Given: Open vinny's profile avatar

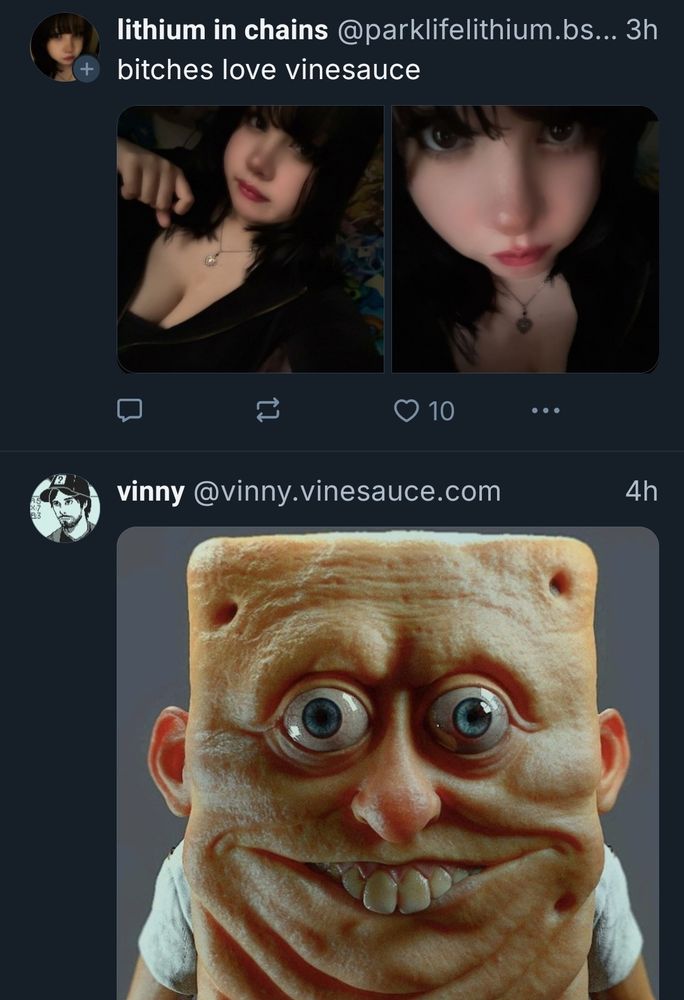Looking at the screenshot, I should (65, 508).
